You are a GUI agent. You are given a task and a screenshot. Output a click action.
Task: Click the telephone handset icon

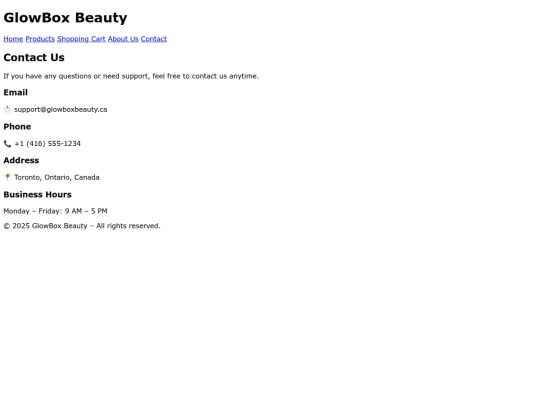coord(8,144)
